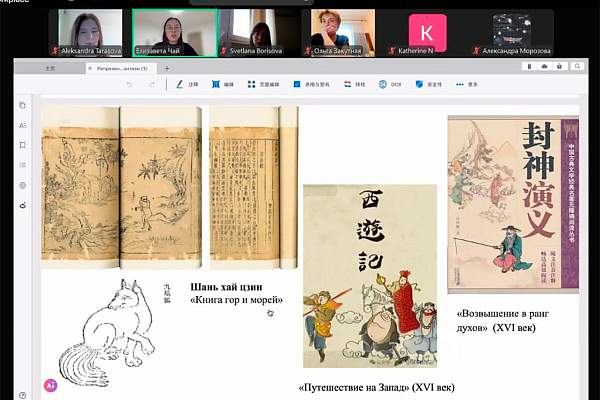Open the sixth left sidebar icon

coord(23,206)
